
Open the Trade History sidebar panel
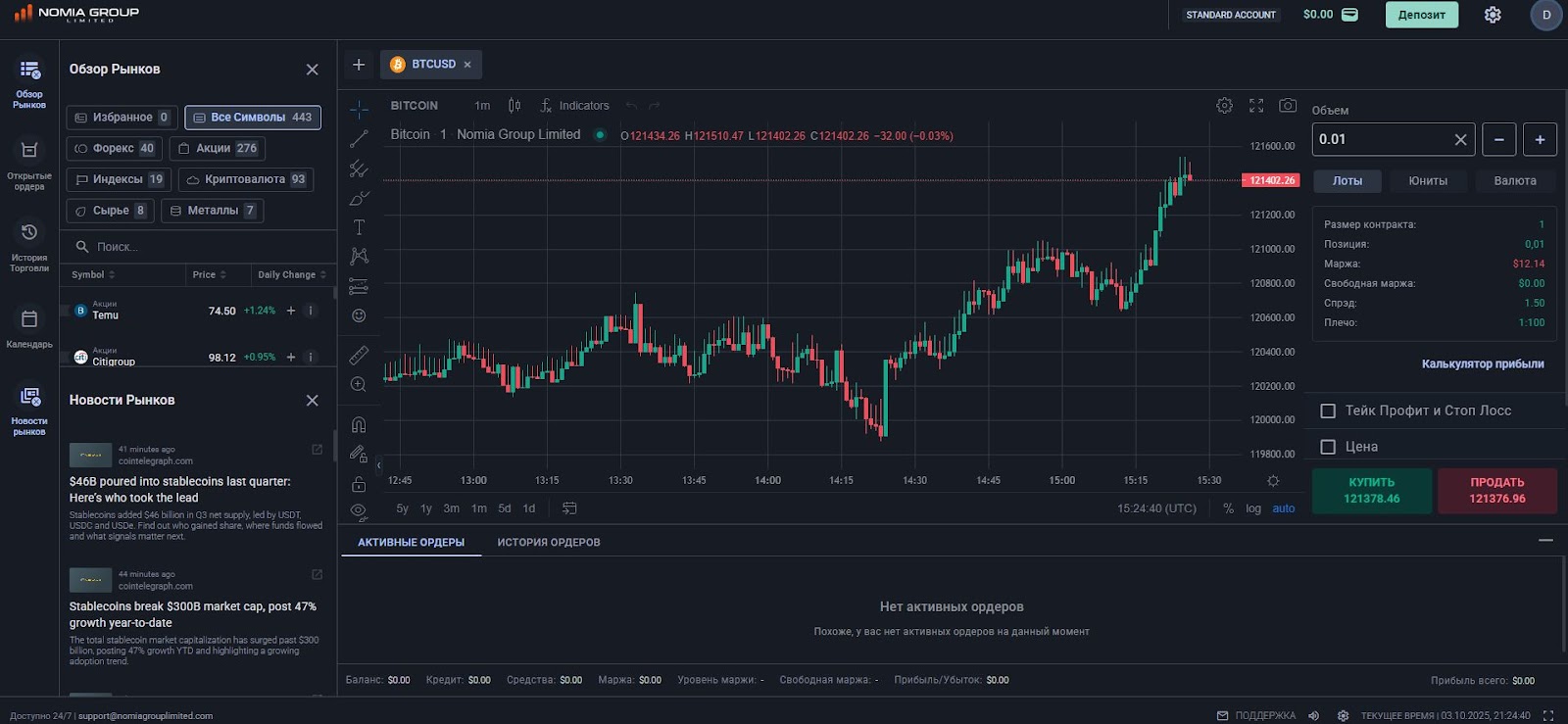pos(29,245)
